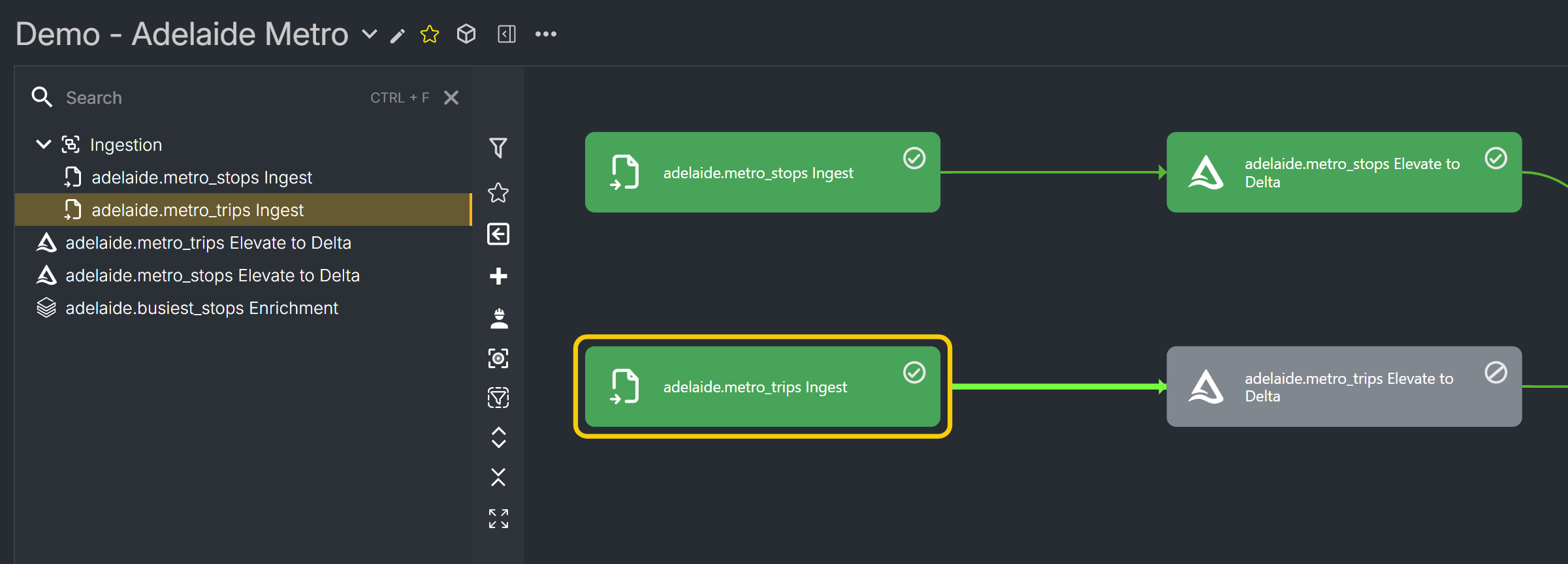Open the dropdown chevron beside Adelaide Metro title
1568x564 pixels.
[x=370, y=34]
